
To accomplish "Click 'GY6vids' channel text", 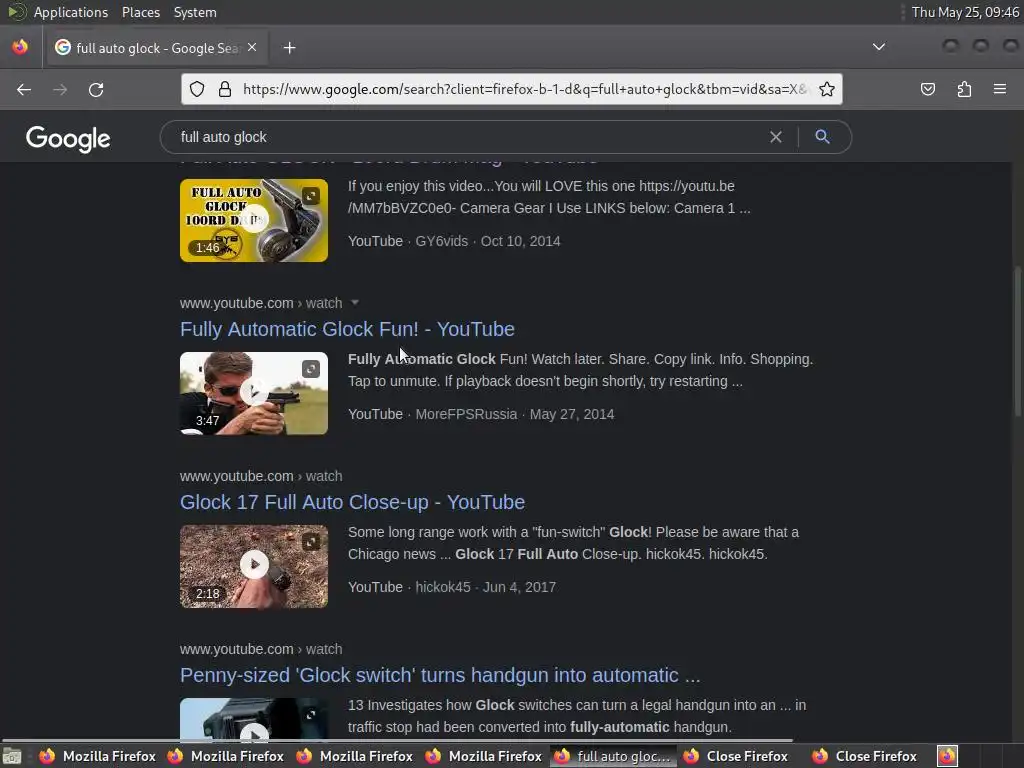I will (x=441, y=241).
